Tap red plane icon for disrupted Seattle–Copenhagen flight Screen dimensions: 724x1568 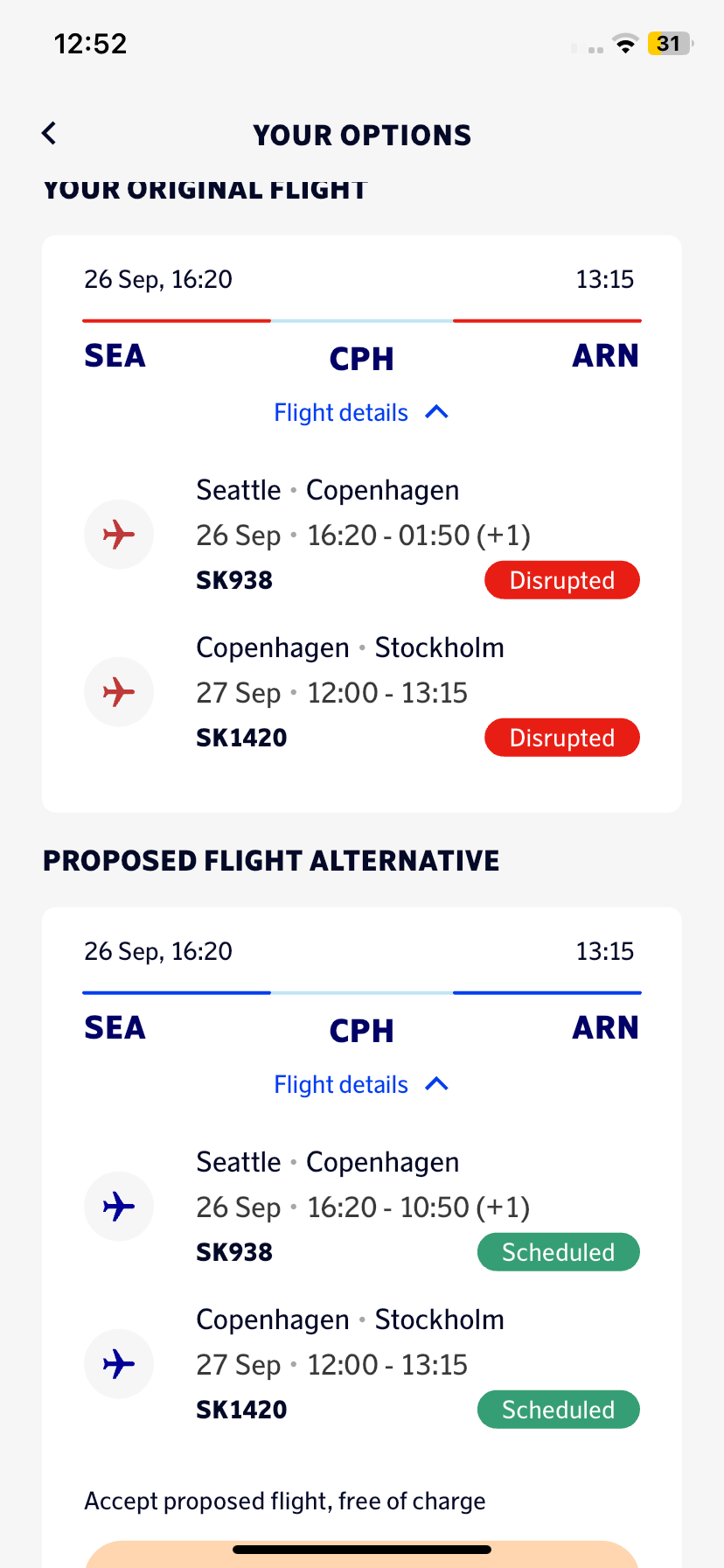[119, 535]
